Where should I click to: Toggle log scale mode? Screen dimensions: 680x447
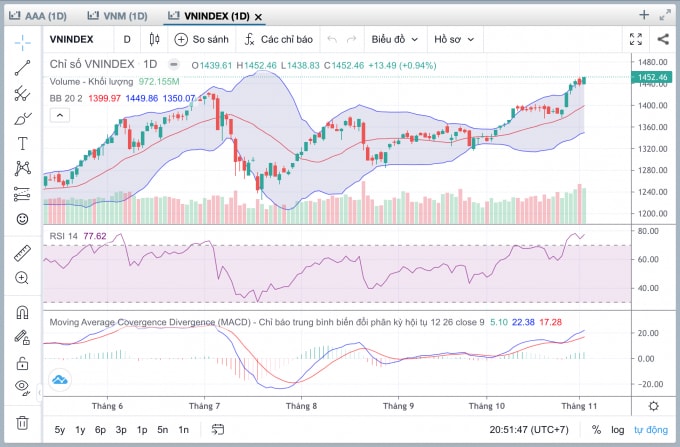(618, 430)
